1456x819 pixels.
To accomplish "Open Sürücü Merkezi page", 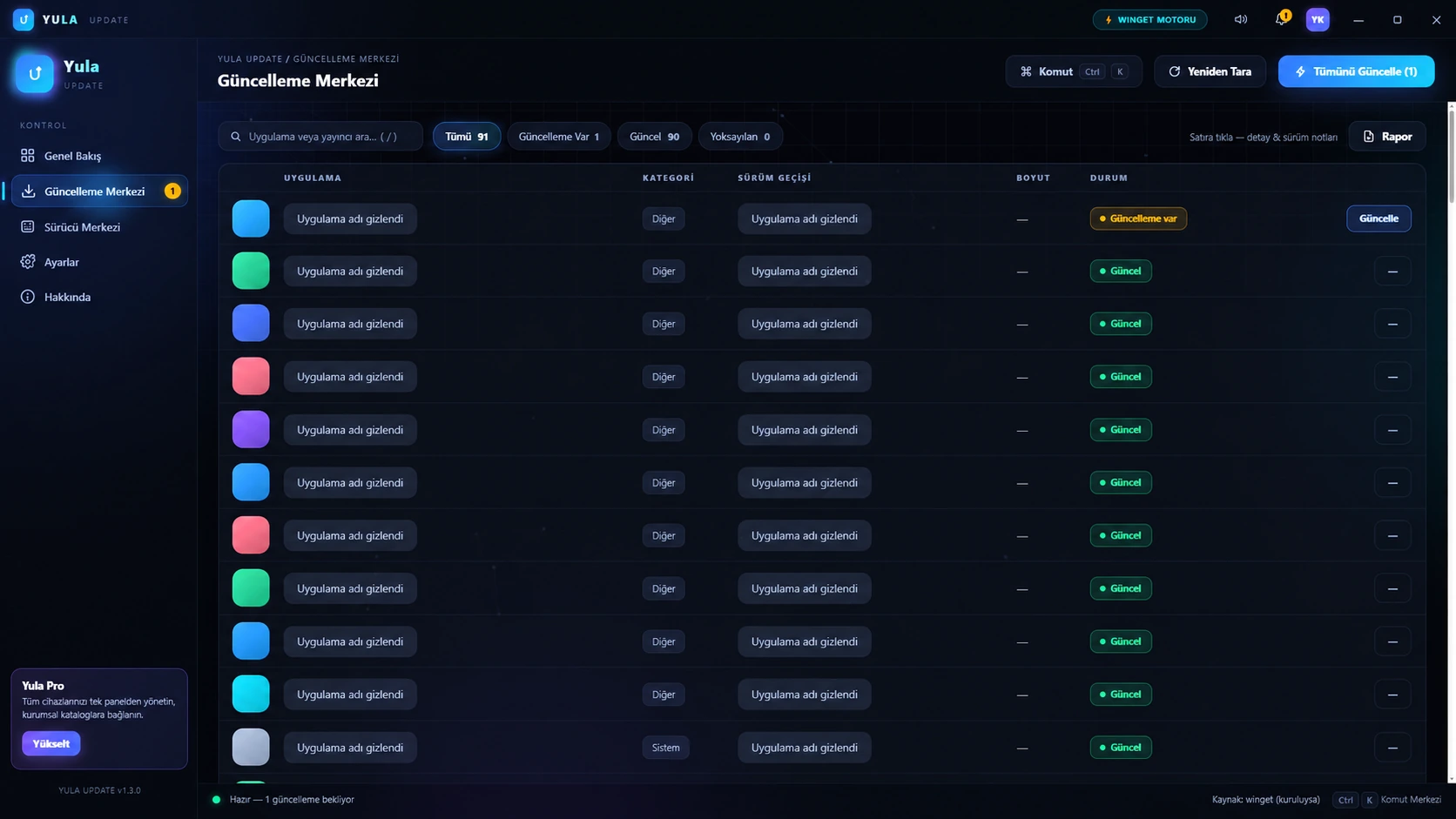I will click(99, 227).
